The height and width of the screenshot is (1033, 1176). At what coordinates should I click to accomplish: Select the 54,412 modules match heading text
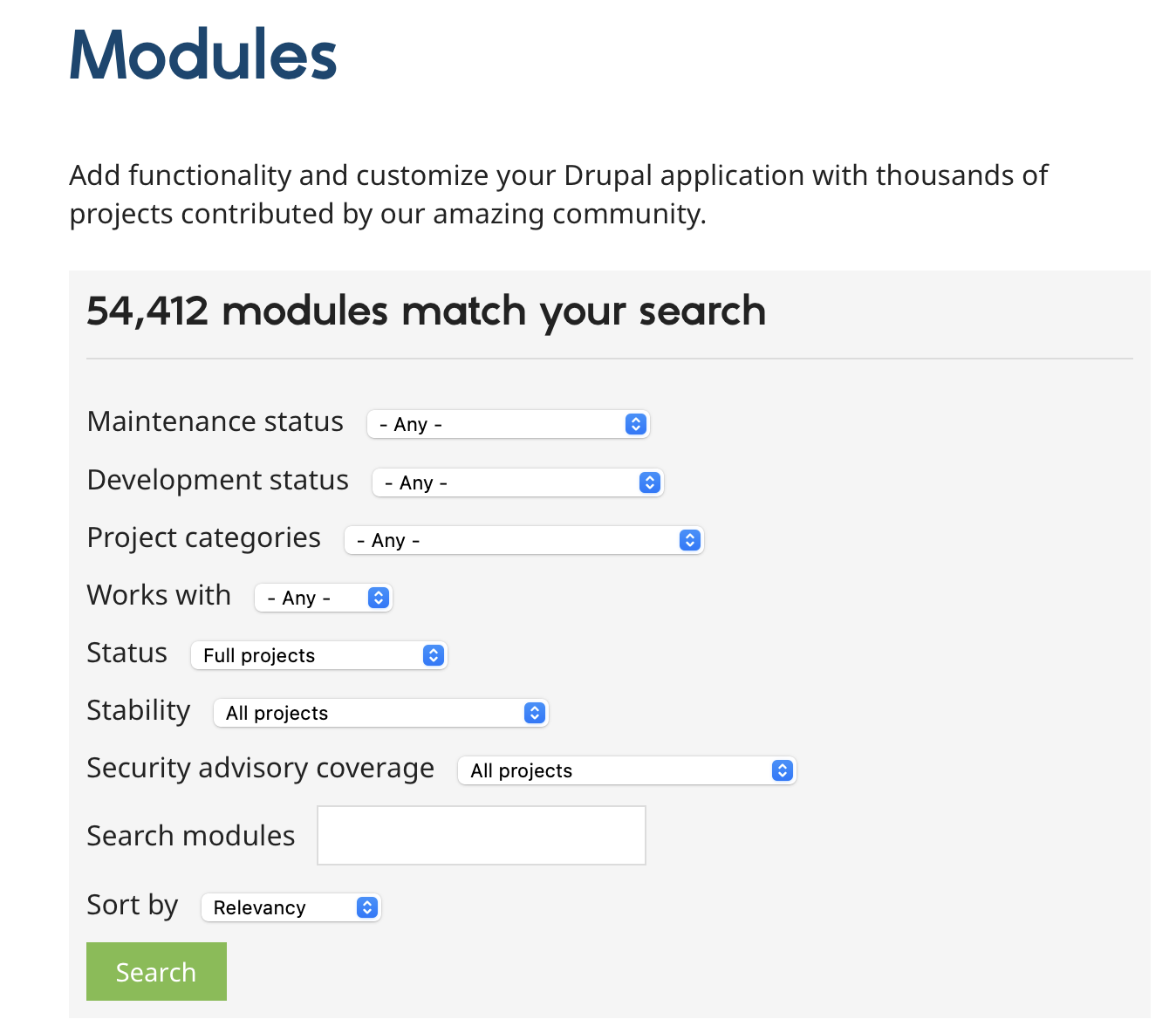click(426, 311)
